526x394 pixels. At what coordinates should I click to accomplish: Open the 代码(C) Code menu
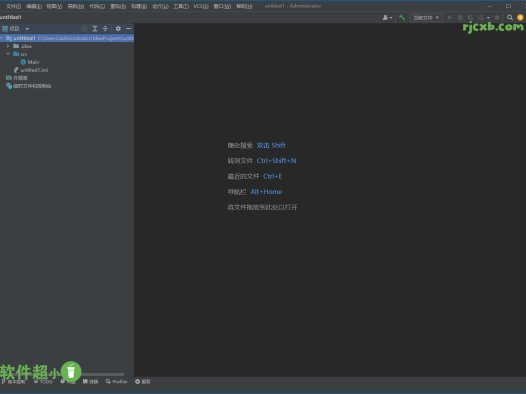click(97, 6)
